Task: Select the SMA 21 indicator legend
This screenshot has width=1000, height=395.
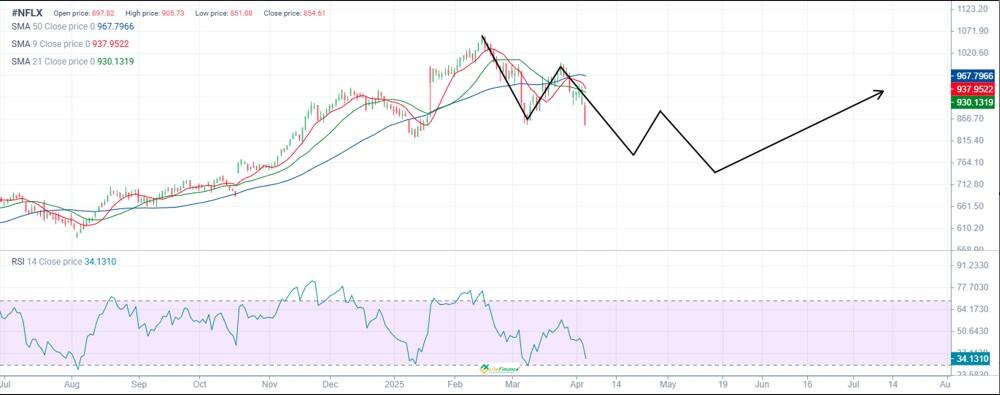Action: point(73,61)
